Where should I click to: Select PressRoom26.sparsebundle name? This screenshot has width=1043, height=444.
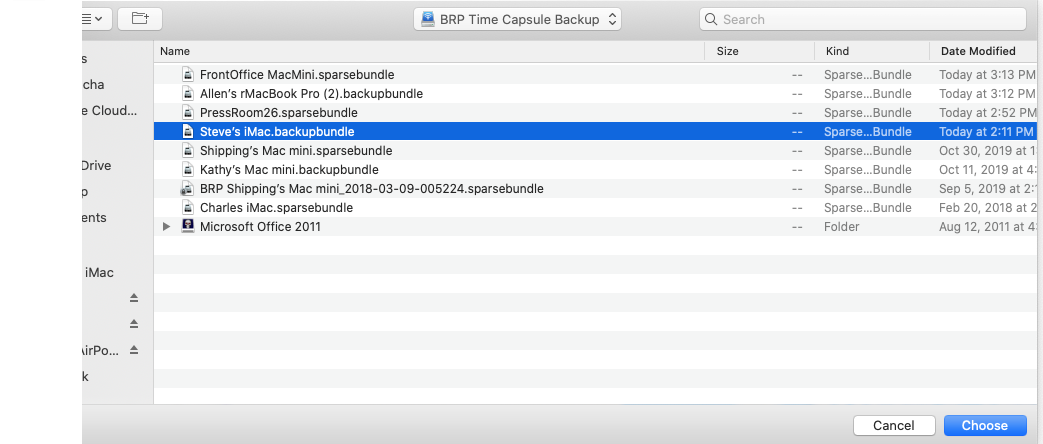(x=279, y=112)
